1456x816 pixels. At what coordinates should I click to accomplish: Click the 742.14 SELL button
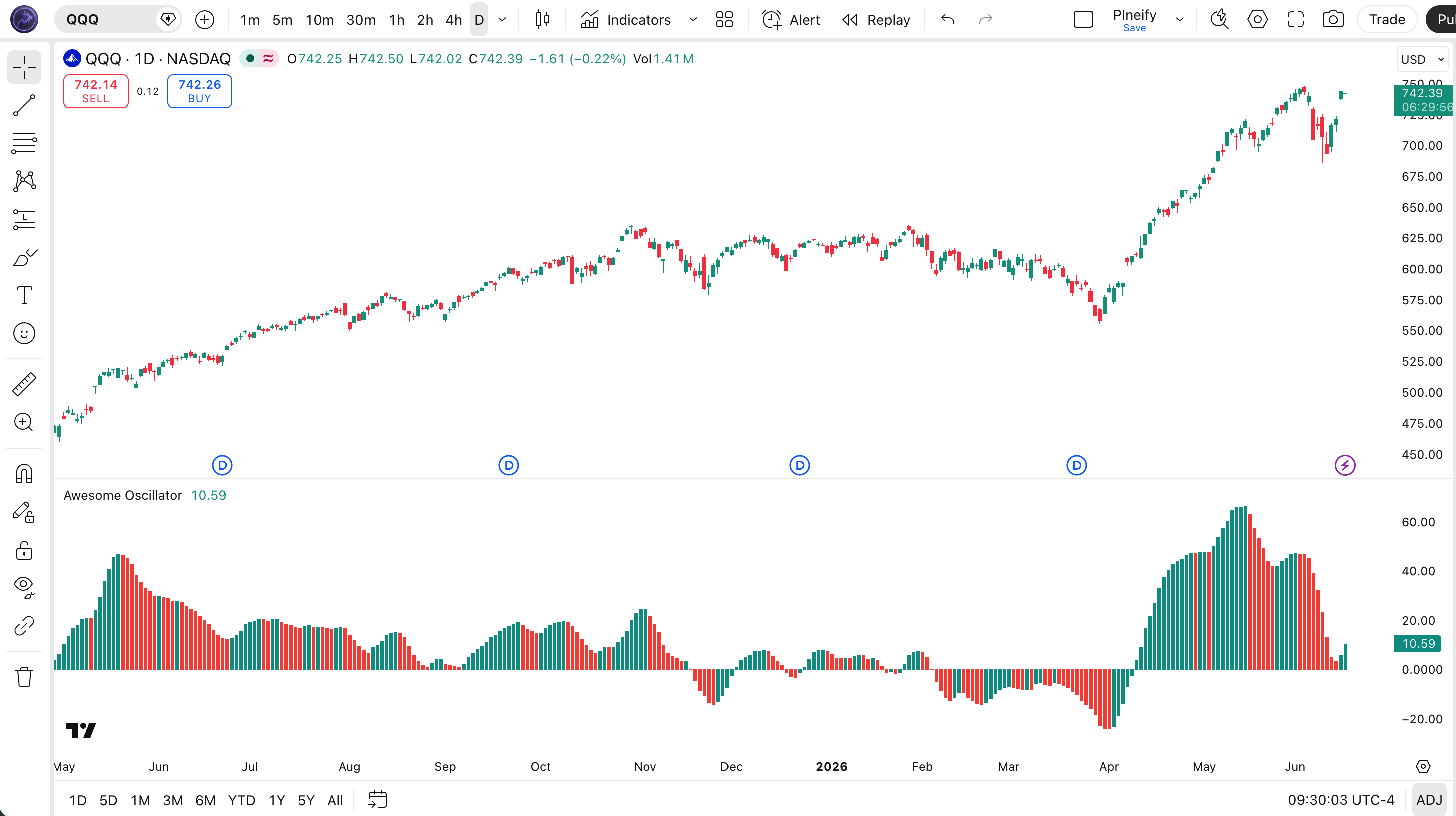(x=96, y=91)
